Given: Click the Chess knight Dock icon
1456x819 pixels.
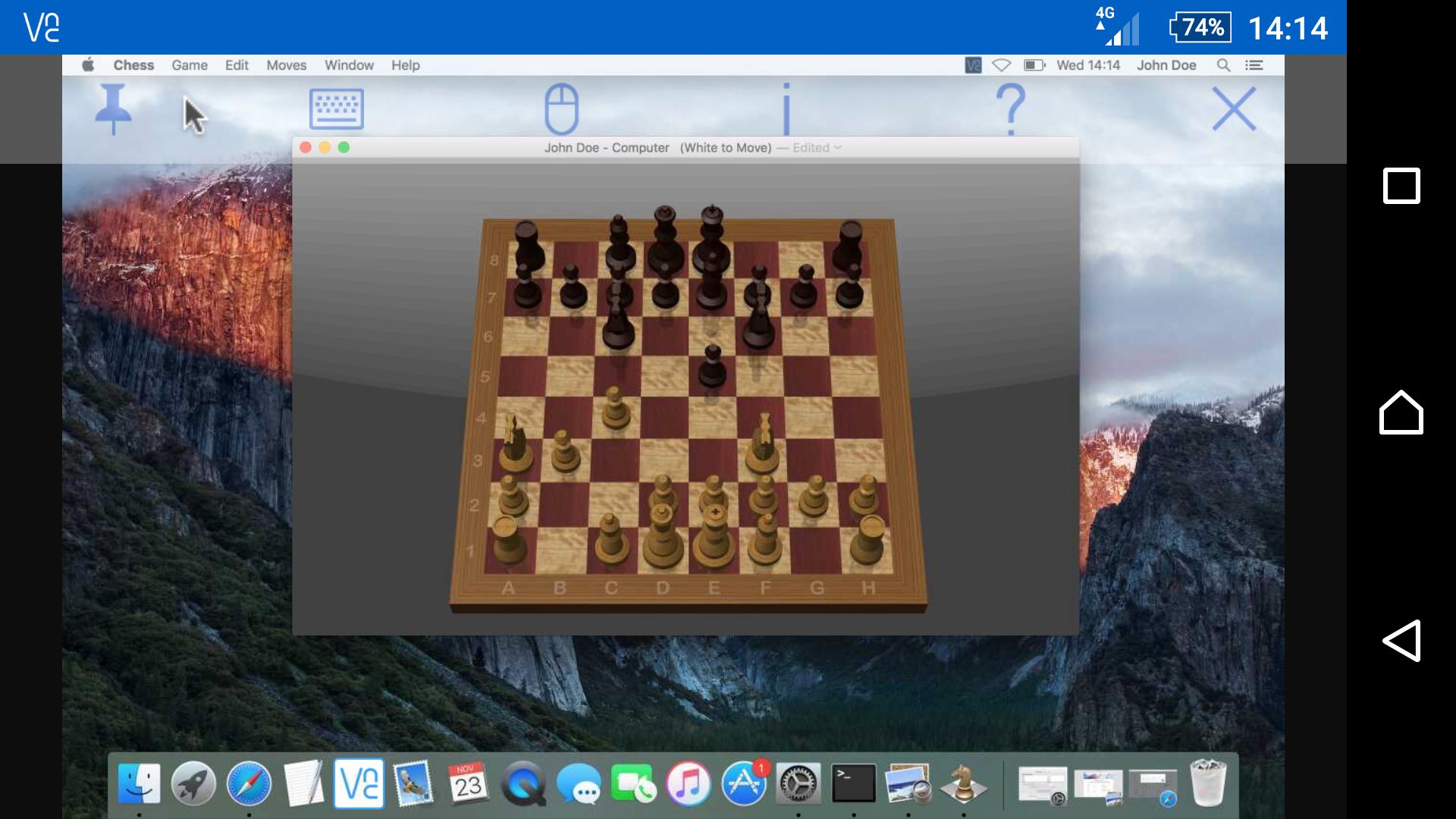Looking at the screenshot, I should click(x=964, y=783).
